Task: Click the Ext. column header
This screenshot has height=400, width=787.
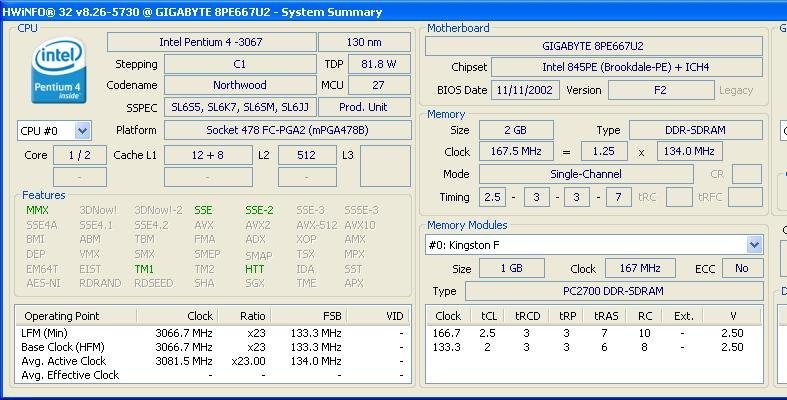Action: (x=683, y=316)
